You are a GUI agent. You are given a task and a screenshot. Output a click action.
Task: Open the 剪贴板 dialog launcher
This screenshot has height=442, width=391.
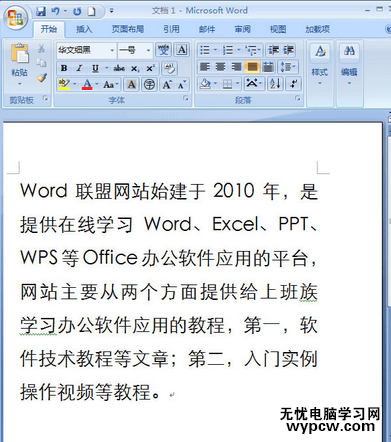pyautogui.click(x=45, y=98)
